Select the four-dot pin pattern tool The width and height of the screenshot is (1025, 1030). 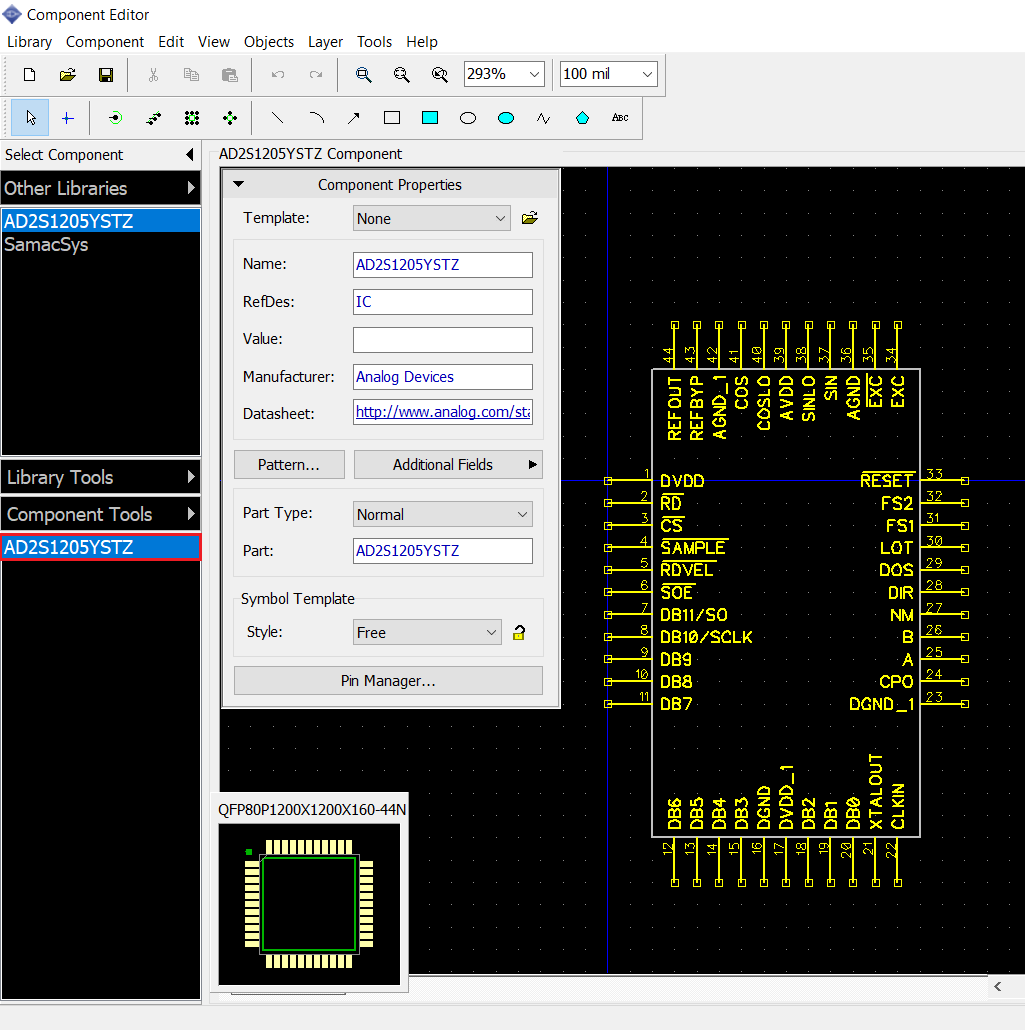(230, 118)
